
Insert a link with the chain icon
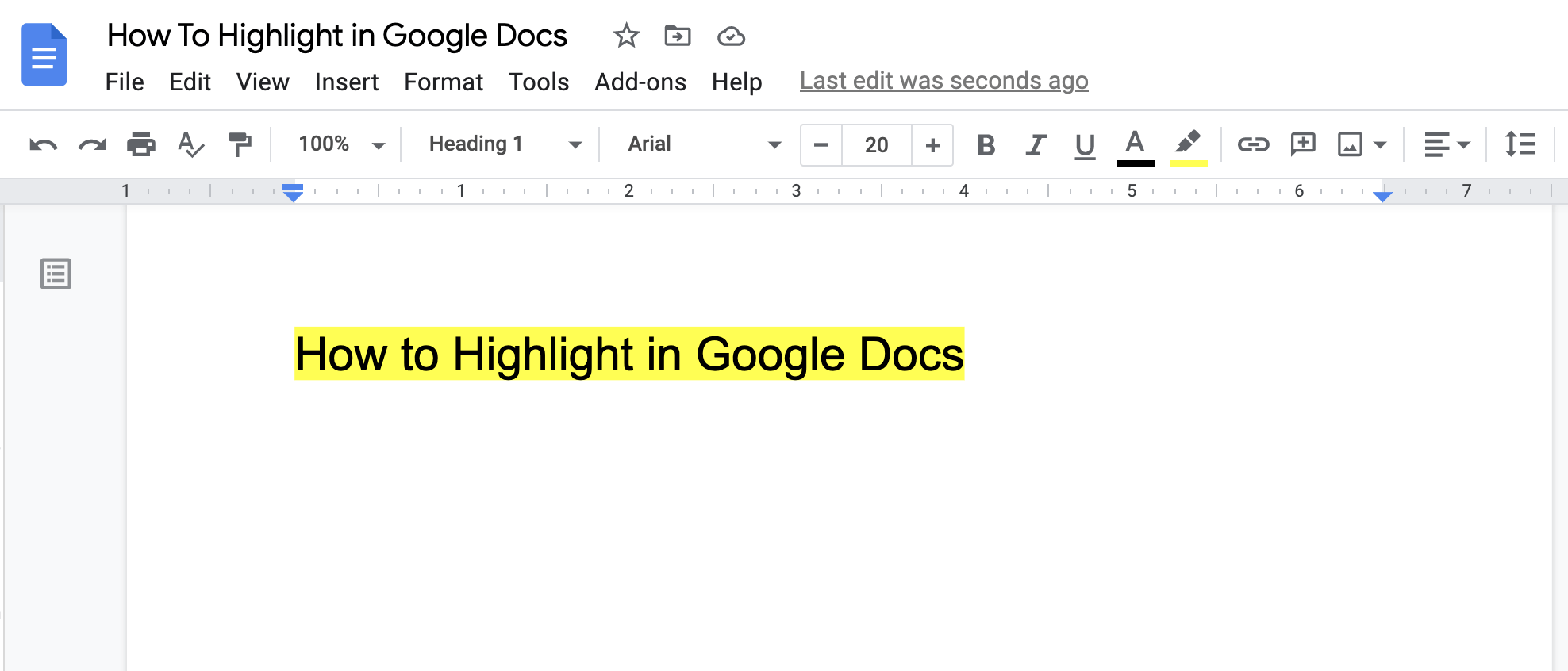tap(1253, 144)
